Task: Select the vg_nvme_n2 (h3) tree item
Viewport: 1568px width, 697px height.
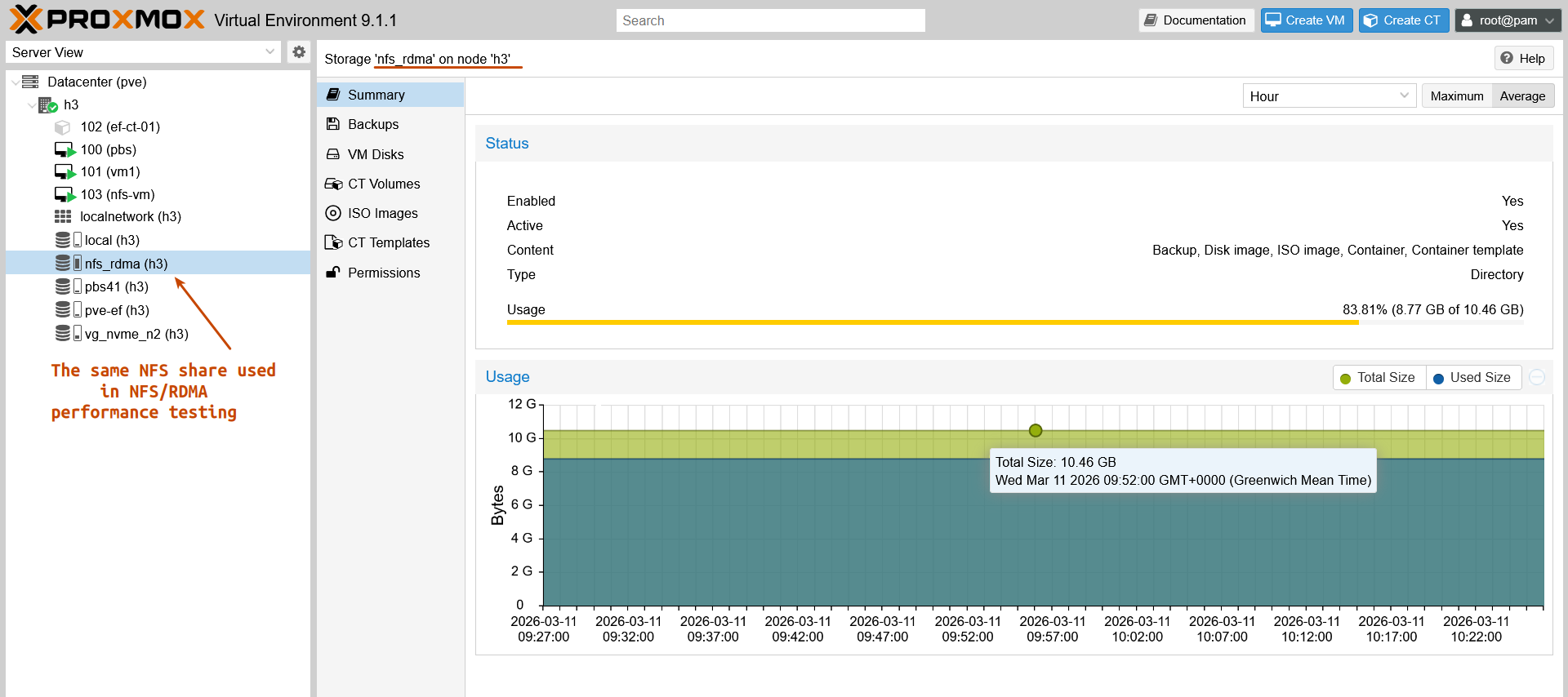Action: tap(158, 333)
